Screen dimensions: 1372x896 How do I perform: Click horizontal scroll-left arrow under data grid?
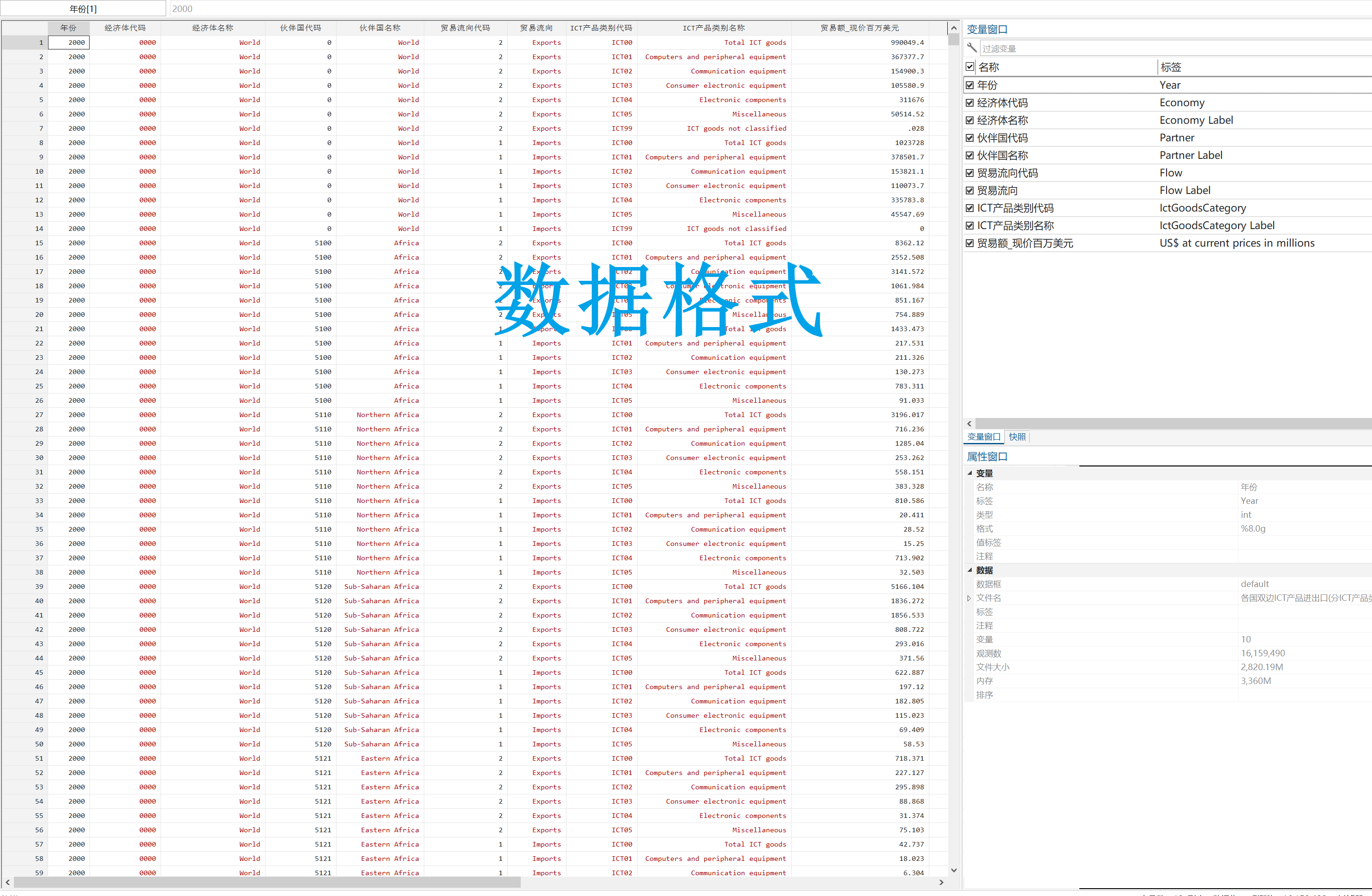(x=7, y=882)
